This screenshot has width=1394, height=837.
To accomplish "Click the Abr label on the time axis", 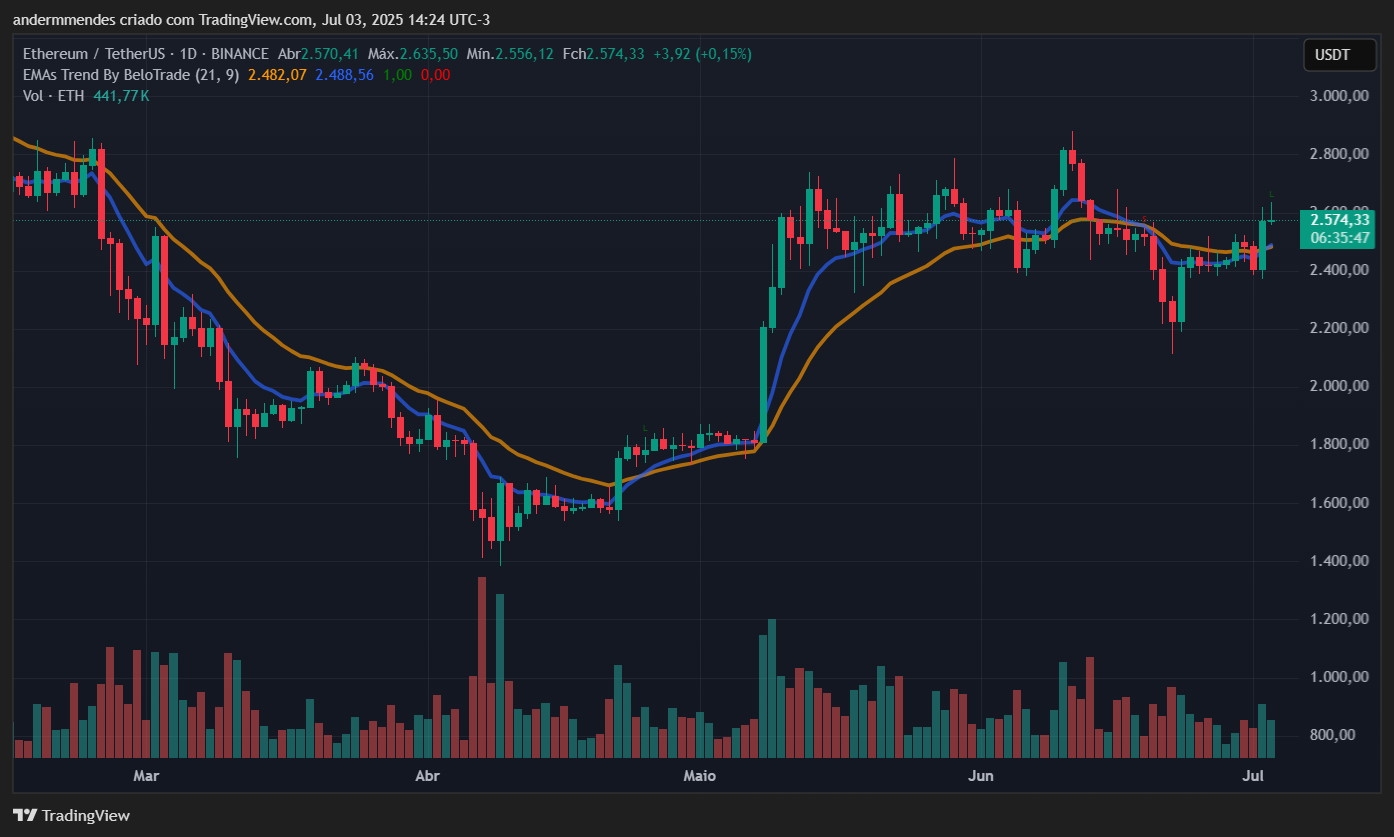I will tap(427, 775).
